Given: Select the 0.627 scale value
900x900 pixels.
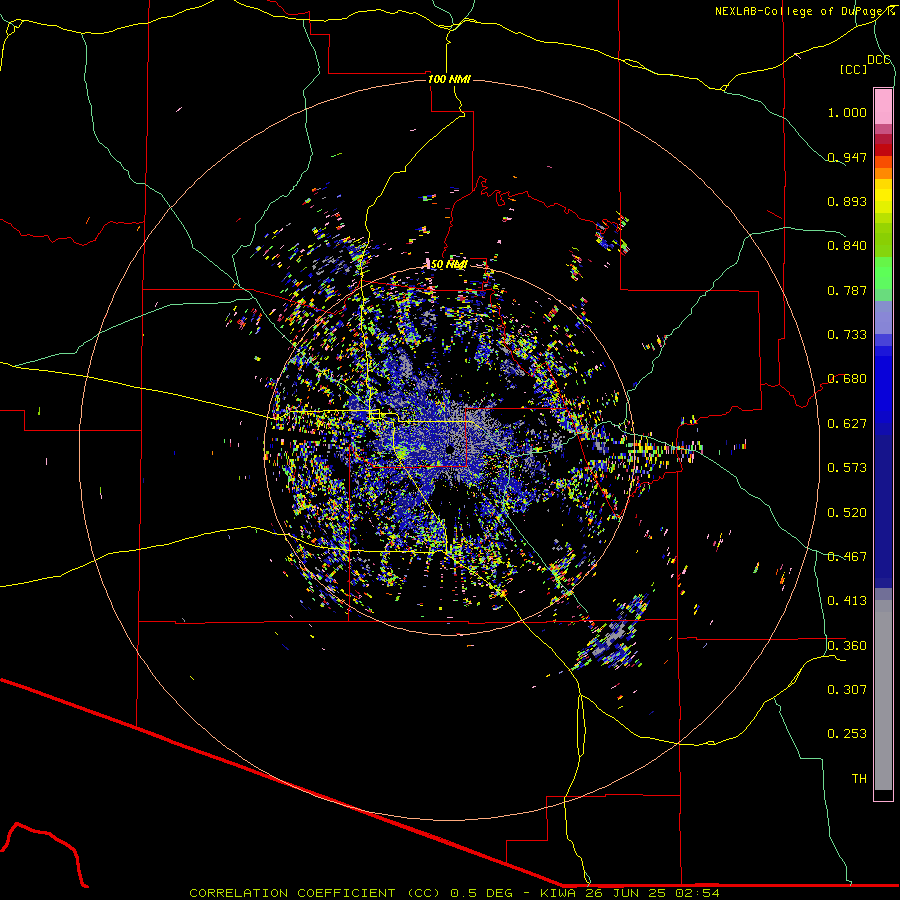Looking at the screenshot, I should tap(847, 424).
